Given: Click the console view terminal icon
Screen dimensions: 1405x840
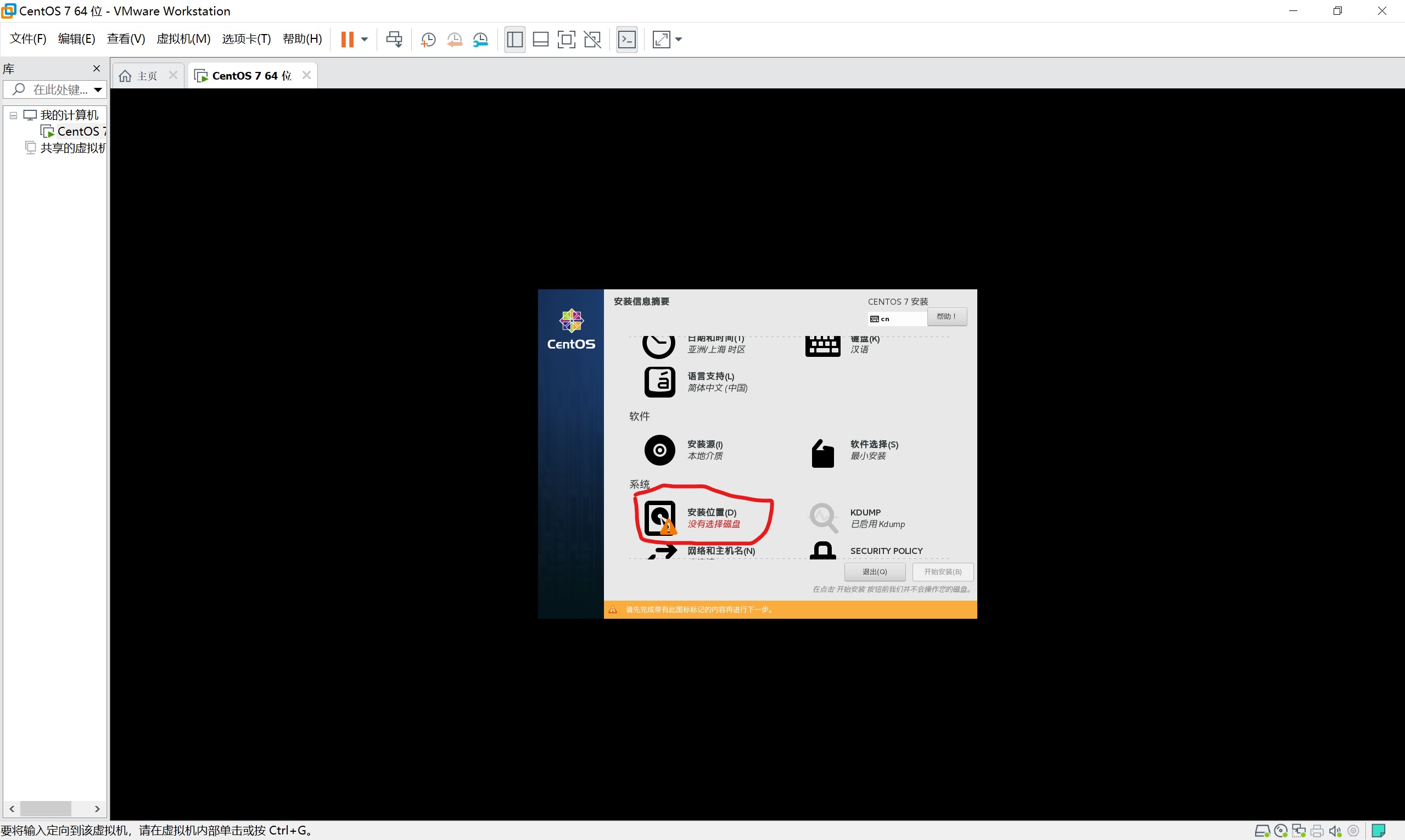Looking at the screenshot, I should (626, 39).
